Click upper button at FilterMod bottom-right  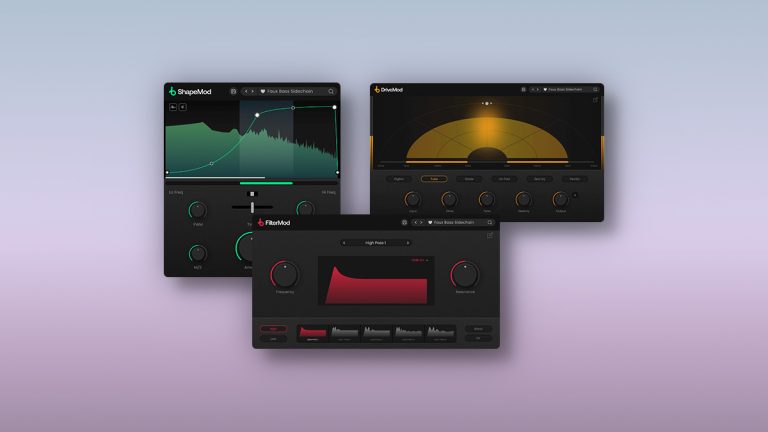click(479, 329)
